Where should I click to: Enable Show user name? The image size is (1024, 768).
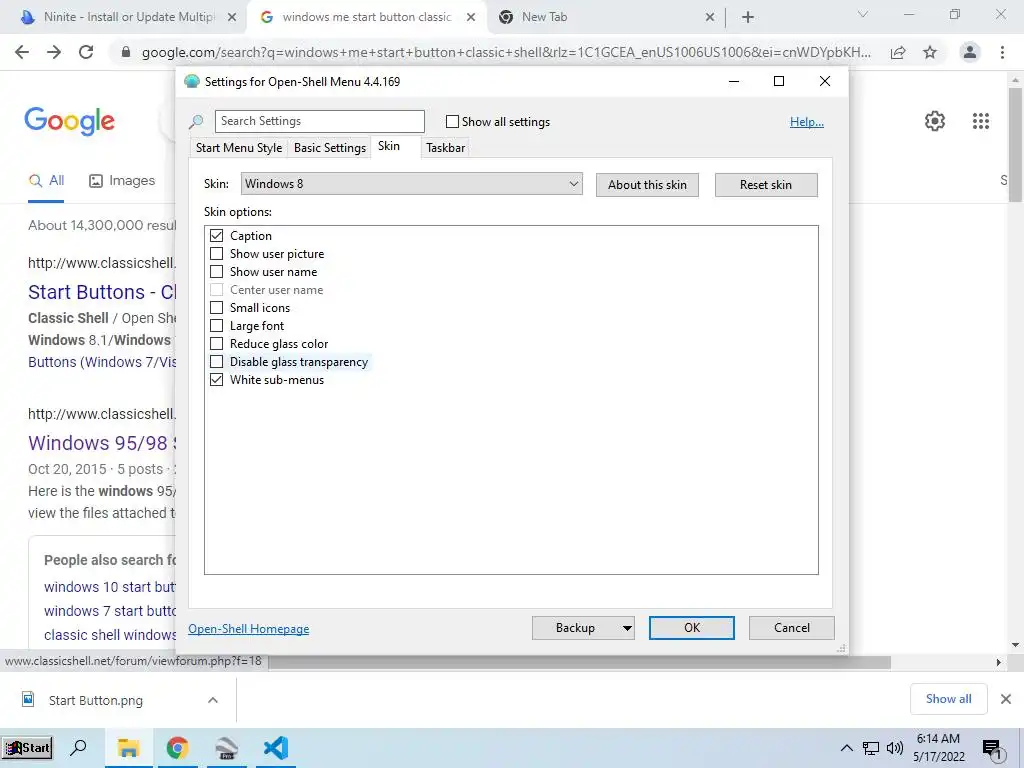click(217, 272)
